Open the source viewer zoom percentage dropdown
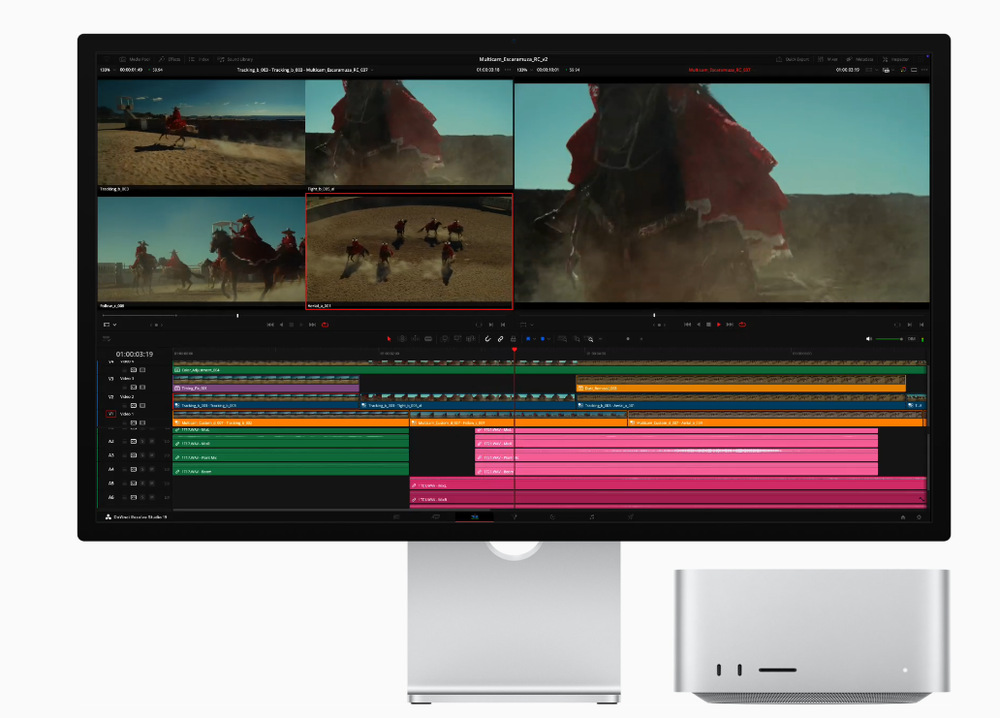Screen dimensions: 1000x718 tap(106, 70)
